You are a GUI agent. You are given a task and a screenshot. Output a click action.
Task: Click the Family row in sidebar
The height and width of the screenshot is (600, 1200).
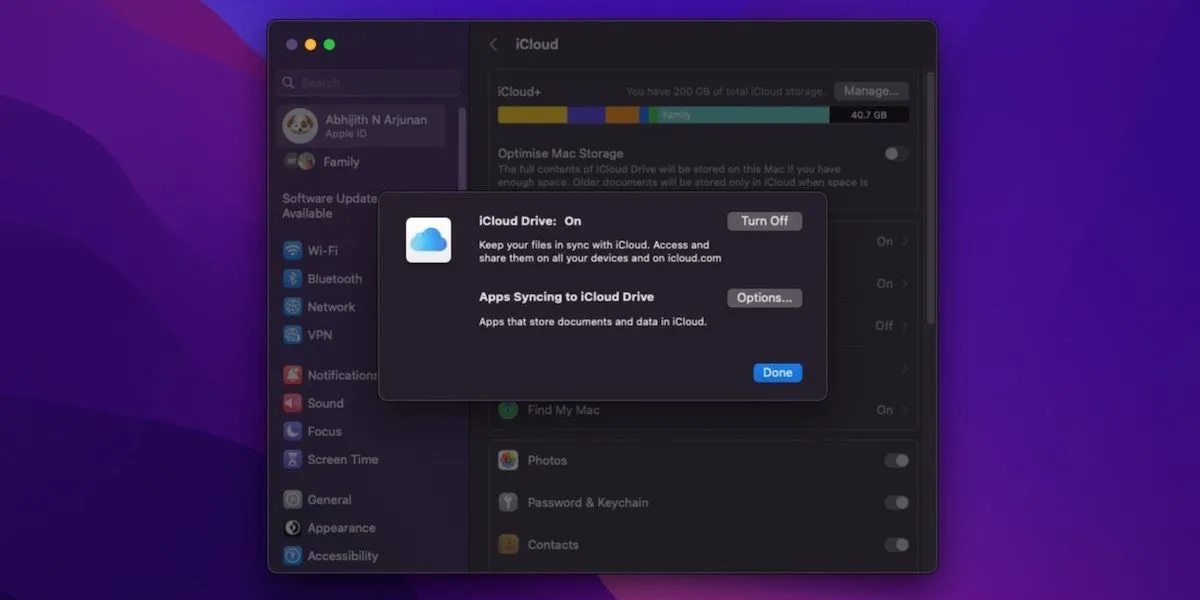(363, 161)
